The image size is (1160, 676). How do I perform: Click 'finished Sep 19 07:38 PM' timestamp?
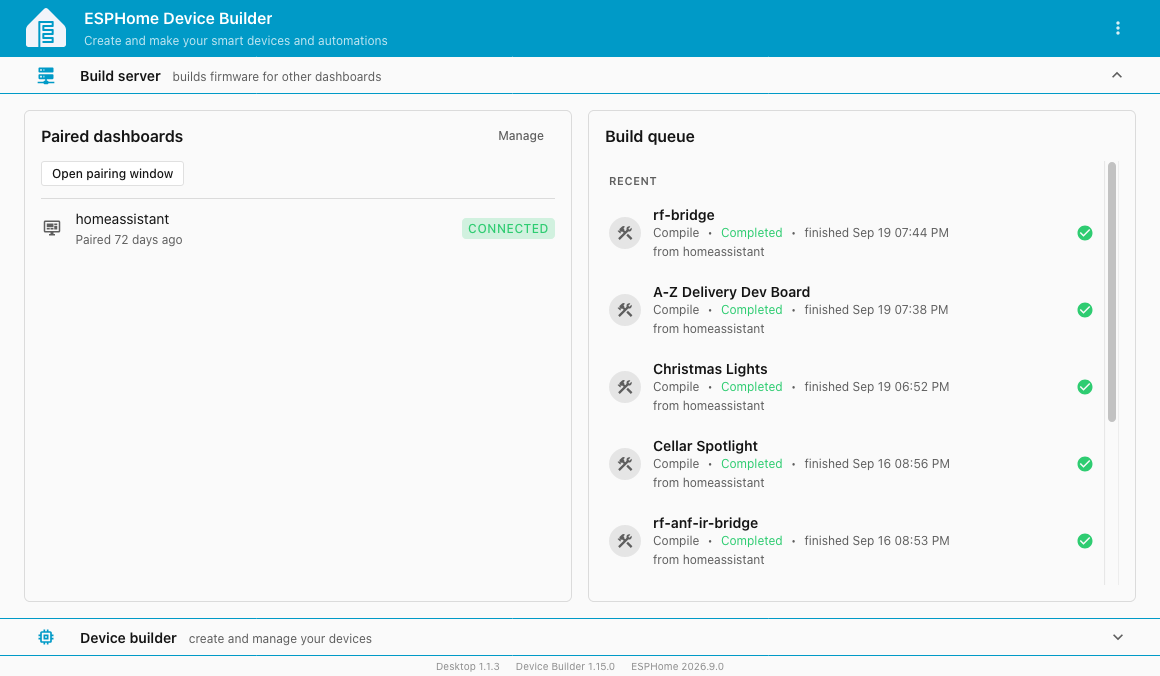pyautogui.click(x=876, y=310)
